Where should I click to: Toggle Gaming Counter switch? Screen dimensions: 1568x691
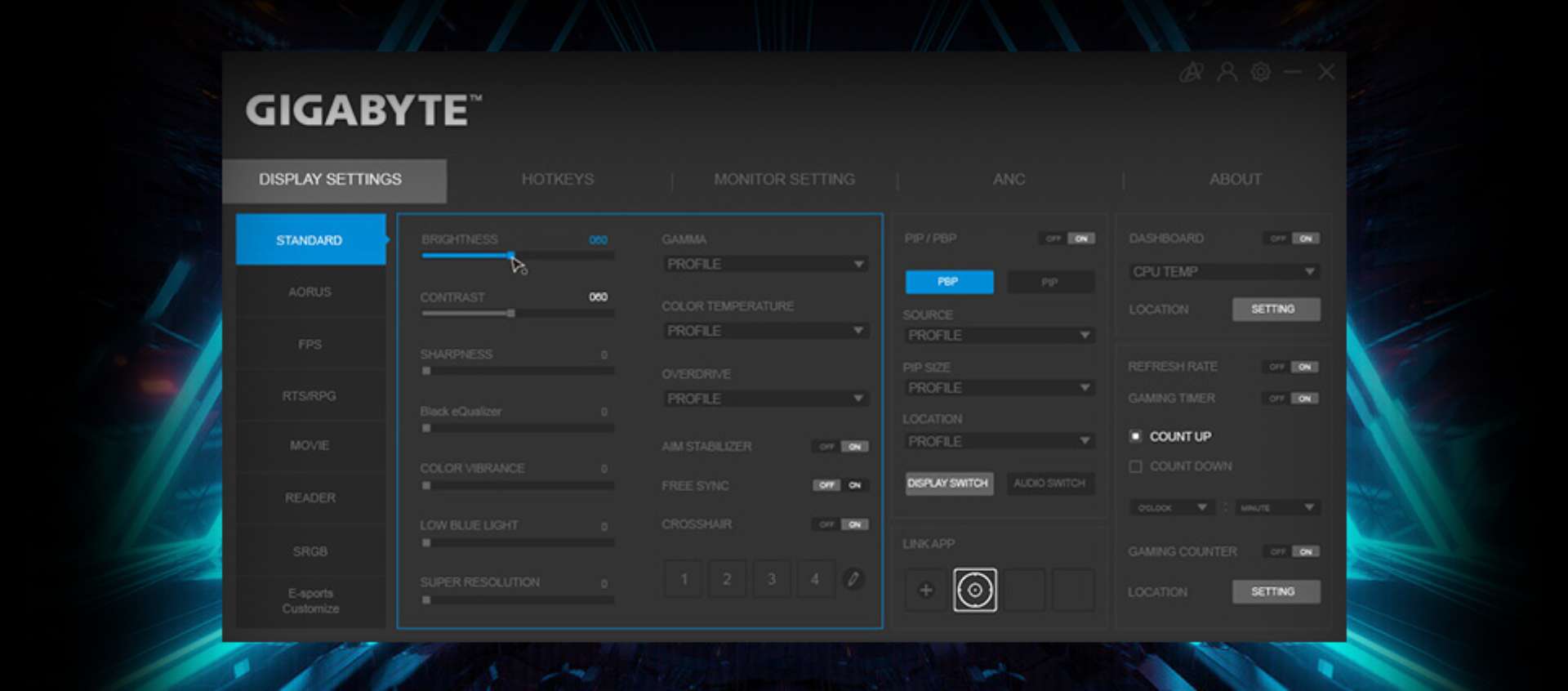[x=1292, y=551]
